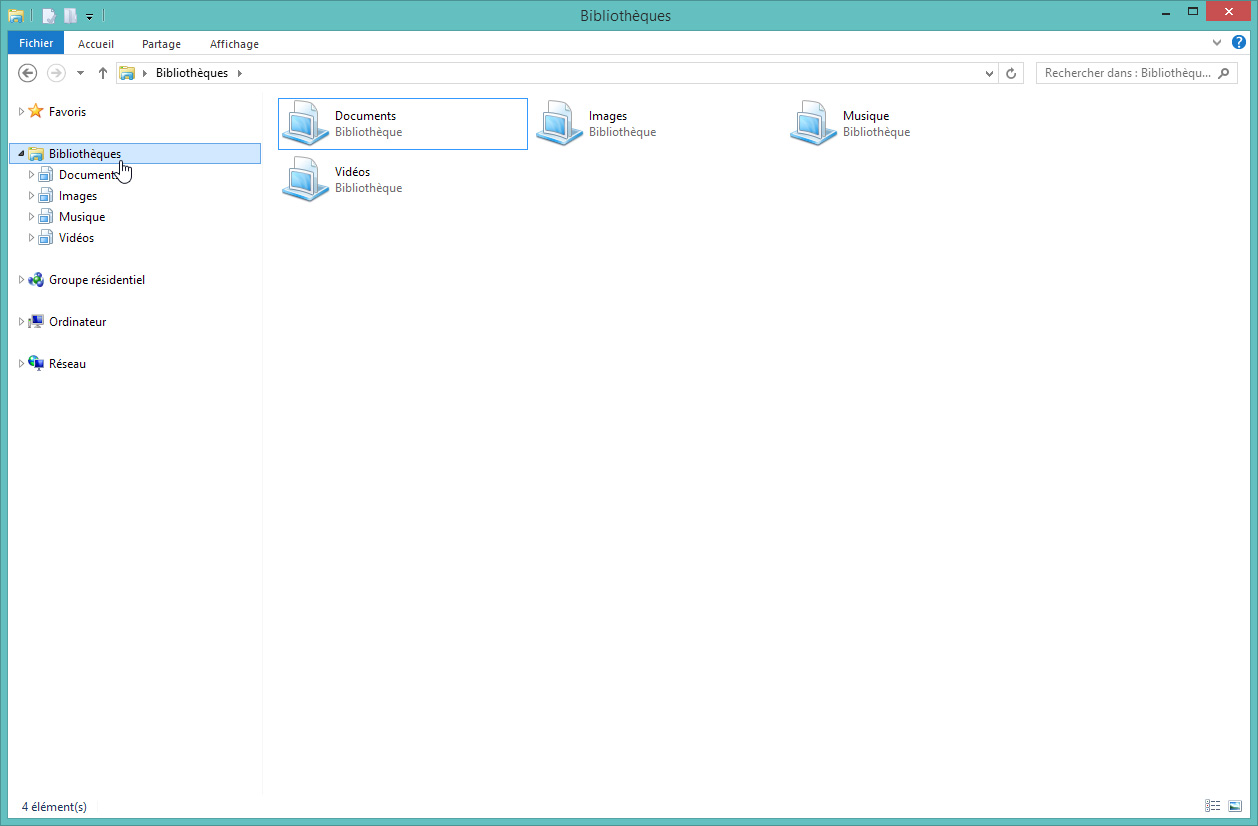Collapse the Bibliothèques tree node
Image resolution: width=1258 pixels, height=826 pixels.
click(21, 154)
